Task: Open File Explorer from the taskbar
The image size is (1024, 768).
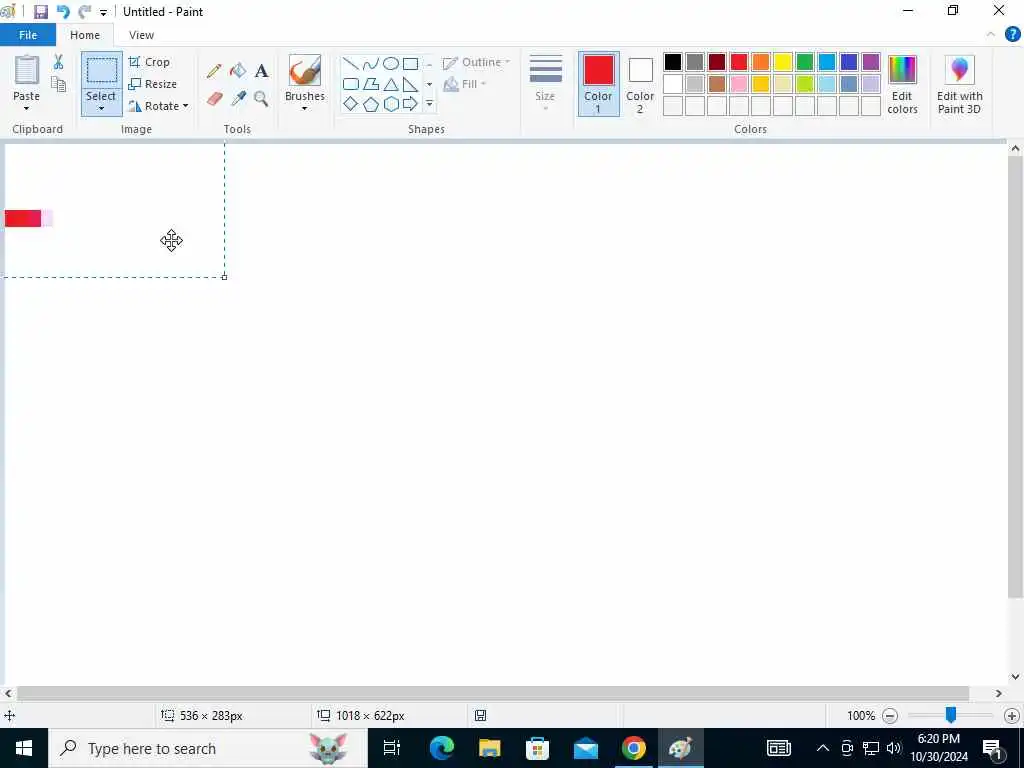Action: pyautogui.click(x=489, y=748)
